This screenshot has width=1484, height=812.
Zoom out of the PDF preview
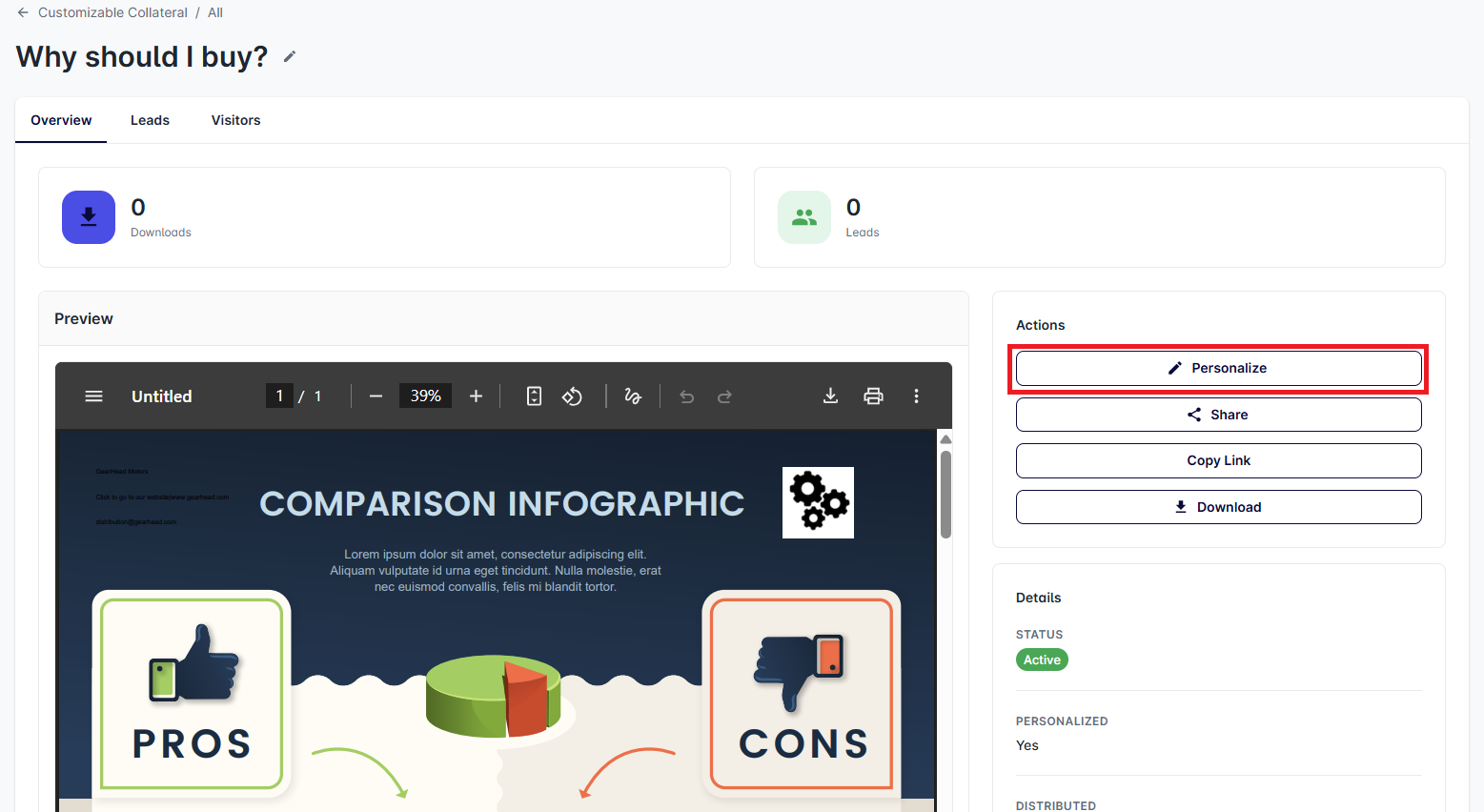coord(376,396)
